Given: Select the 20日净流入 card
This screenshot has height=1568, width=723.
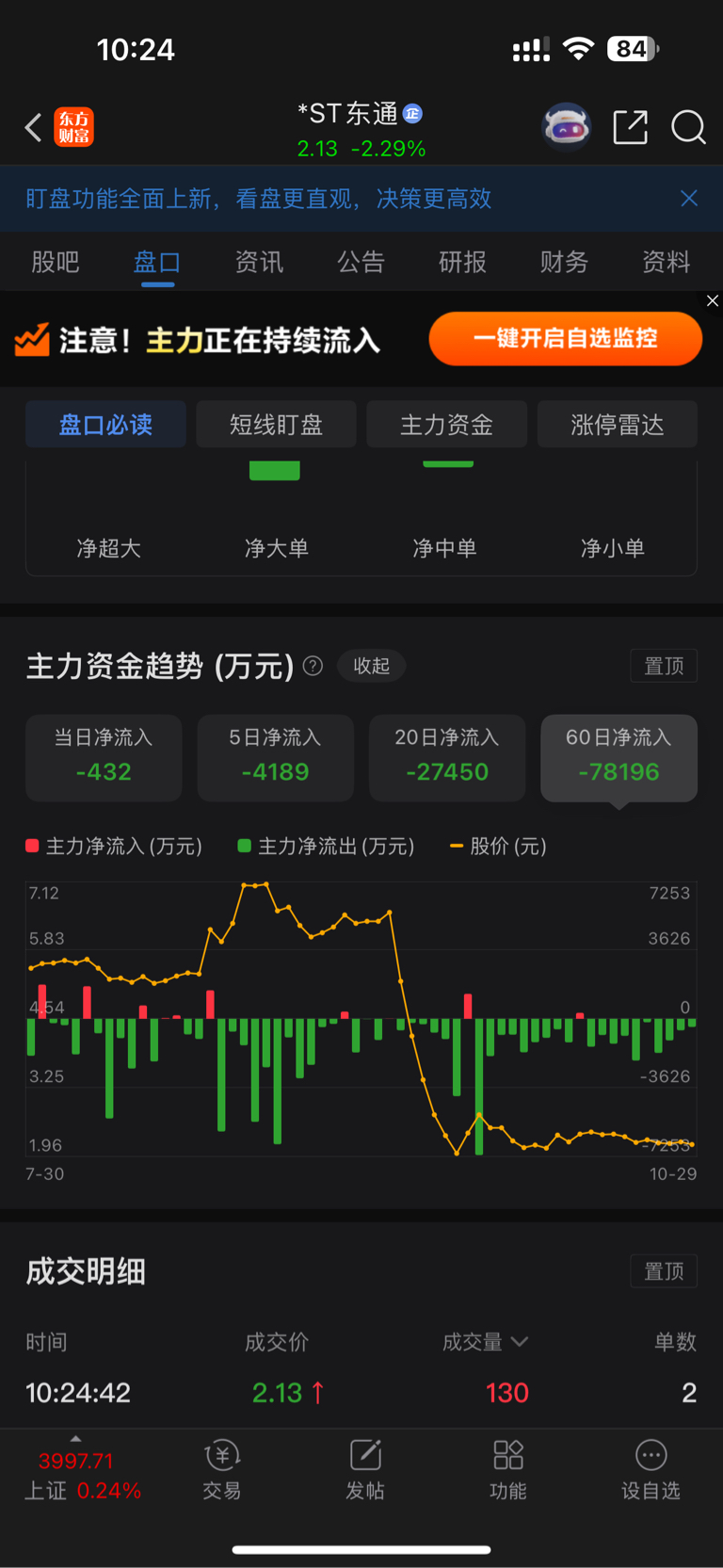Looking at the screenshot, I should pos(447,757).
